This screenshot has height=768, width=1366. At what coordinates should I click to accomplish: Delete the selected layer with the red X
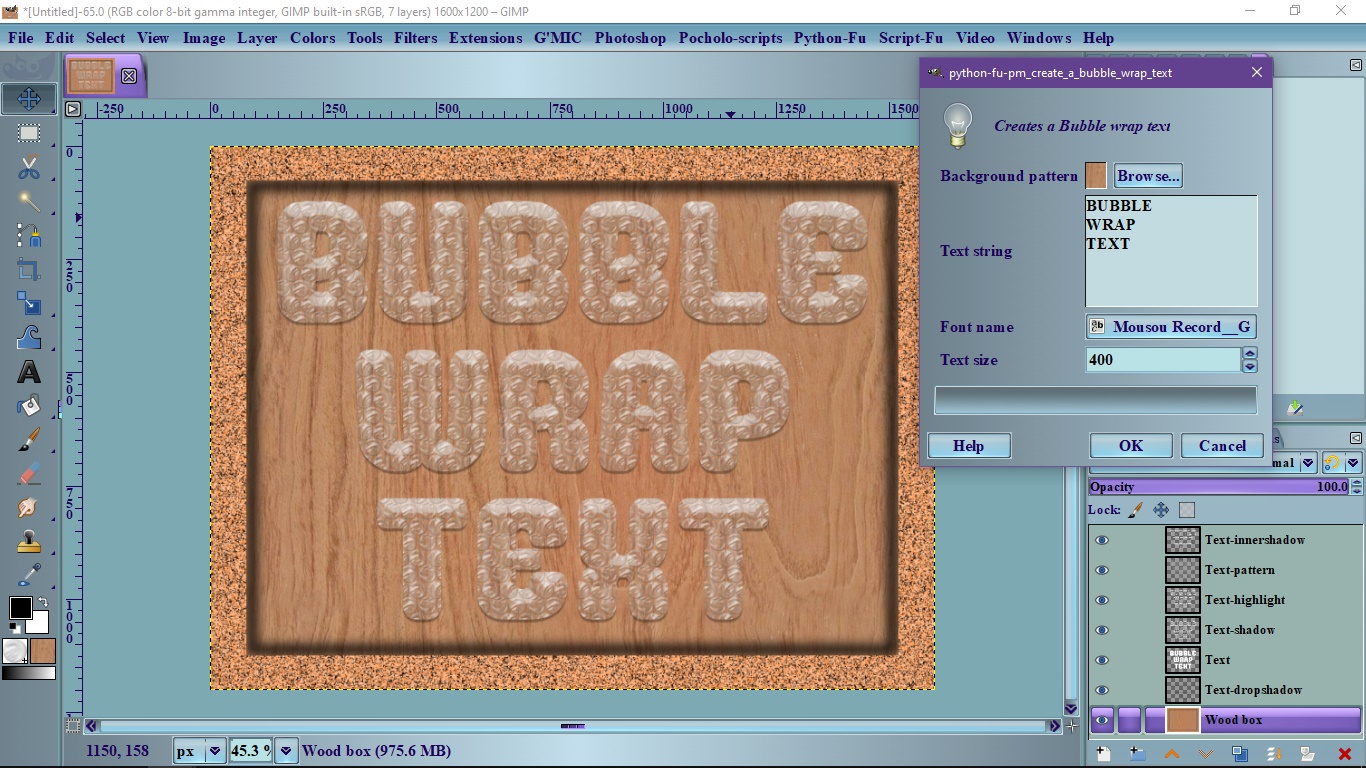[x=1343, y=754]
